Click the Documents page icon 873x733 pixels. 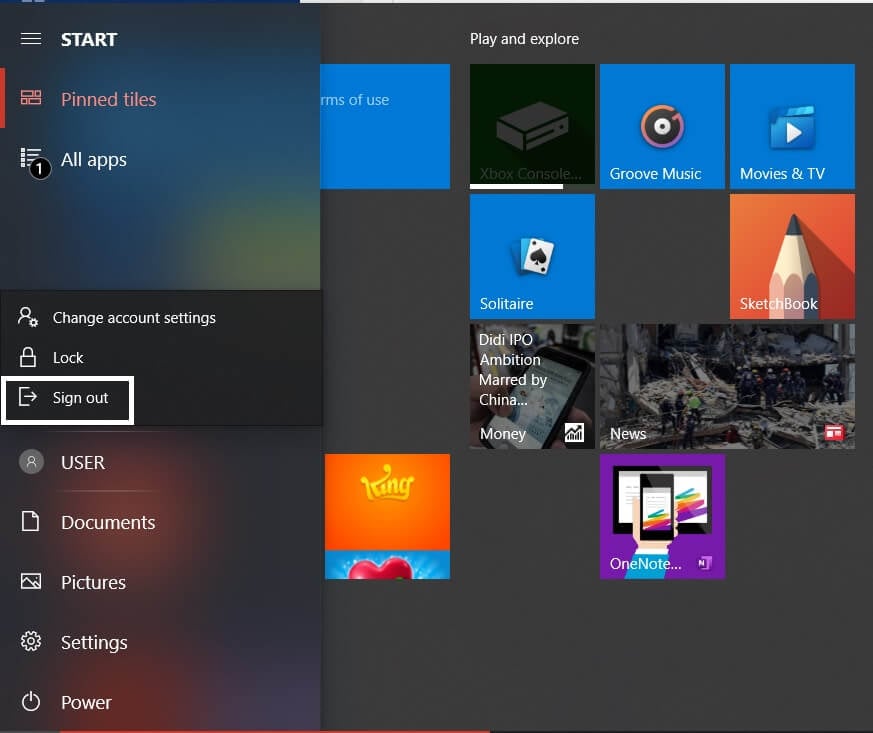click(x=31, y=522)
